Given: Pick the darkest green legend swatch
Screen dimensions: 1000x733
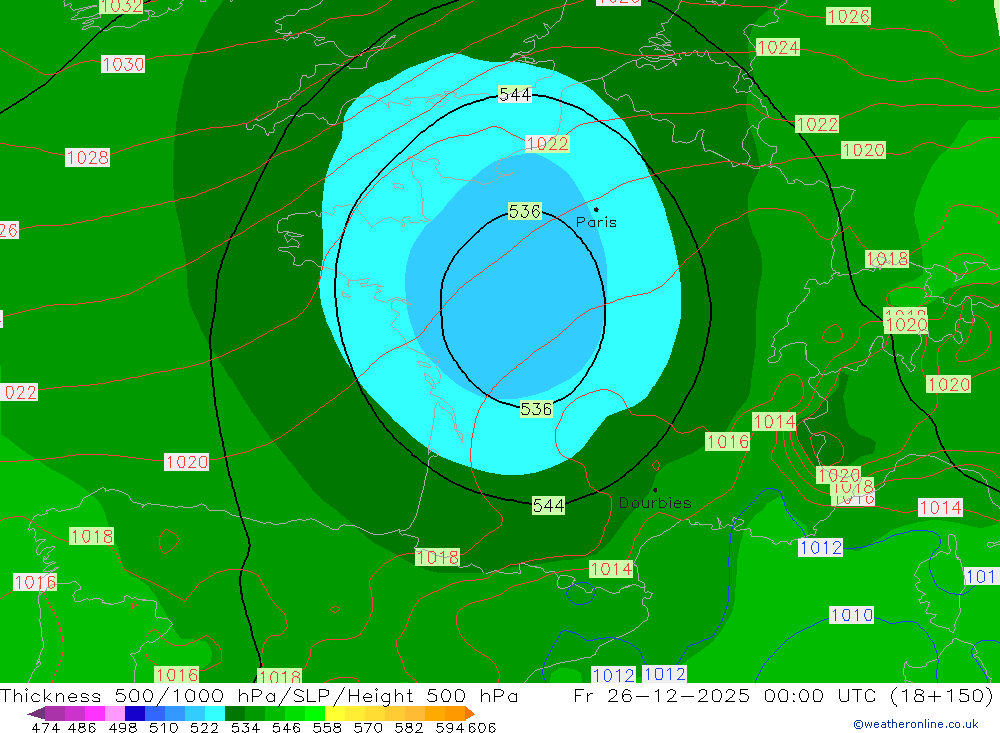Looking at the screenshot, I should (x=235, y=713).
